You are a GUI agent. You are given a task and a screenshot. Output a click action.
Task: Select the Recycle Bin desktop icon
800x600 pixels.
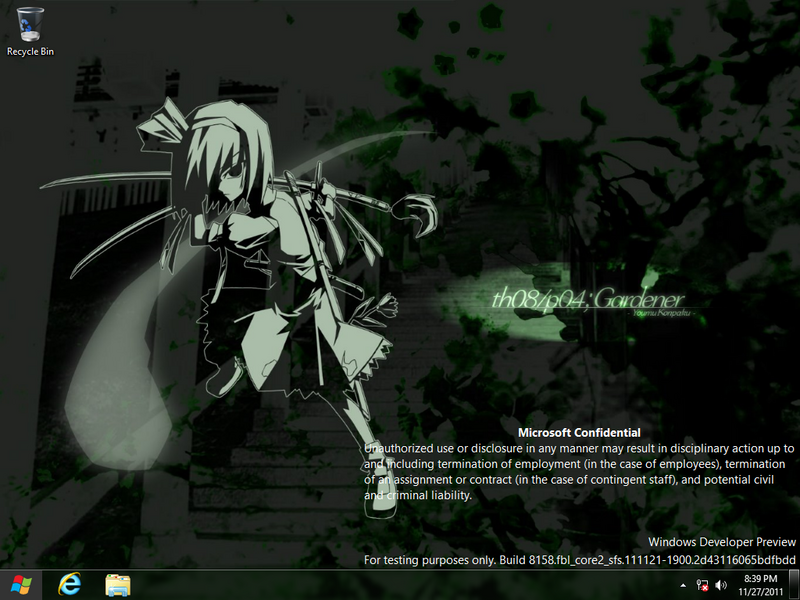click(30, 31)
